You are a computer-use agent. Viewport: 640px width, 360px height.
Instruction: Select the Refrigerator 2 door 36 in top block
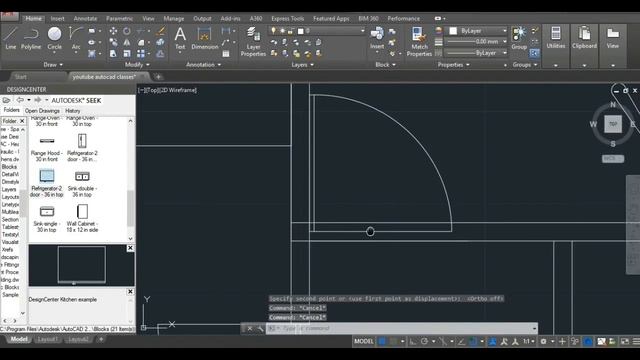click(x=47, y=183)
